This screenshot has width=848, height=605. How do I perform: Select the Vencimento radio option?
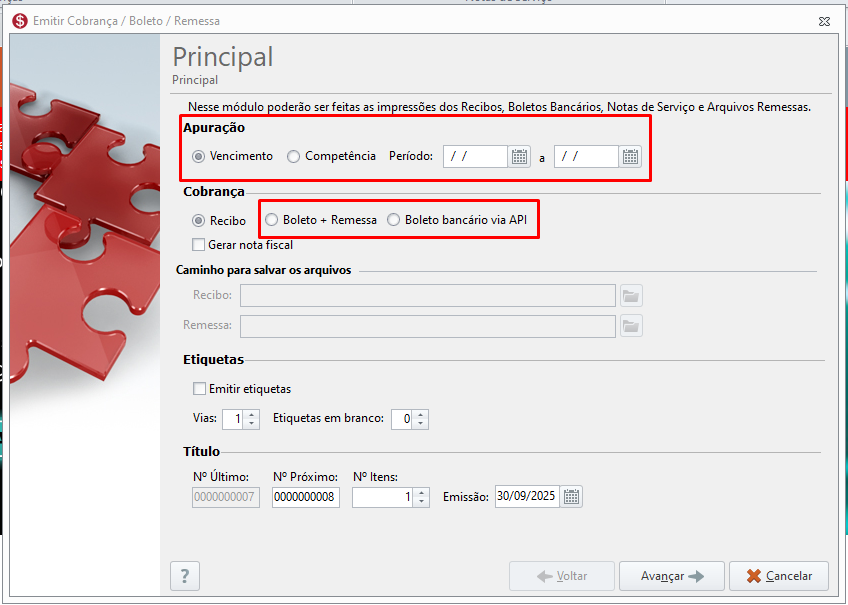233,156
